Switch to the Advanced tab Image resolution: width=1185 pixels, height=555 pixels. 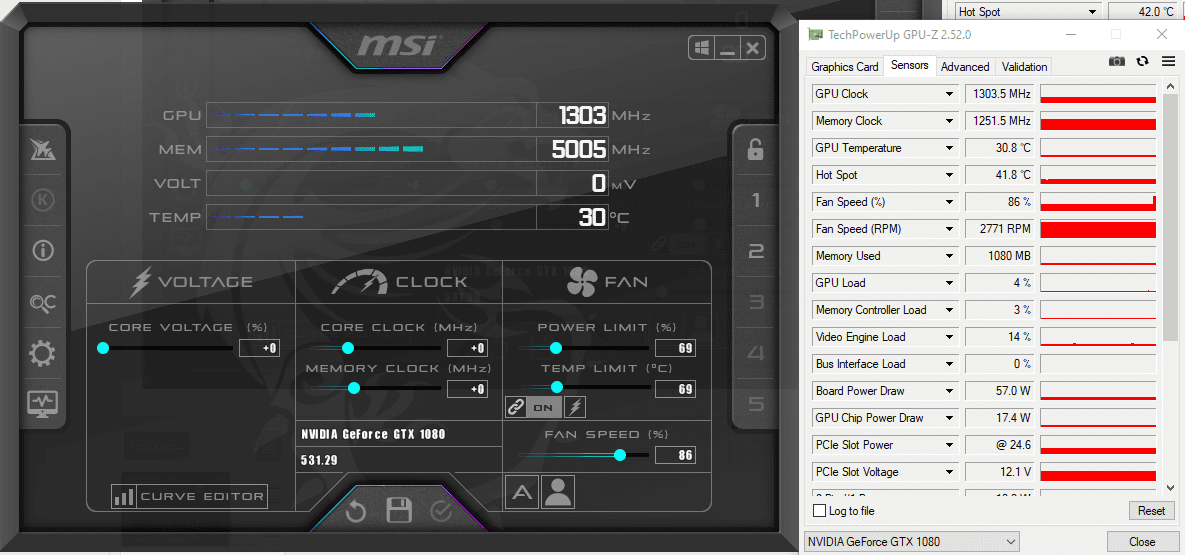[x=965, y=67]
